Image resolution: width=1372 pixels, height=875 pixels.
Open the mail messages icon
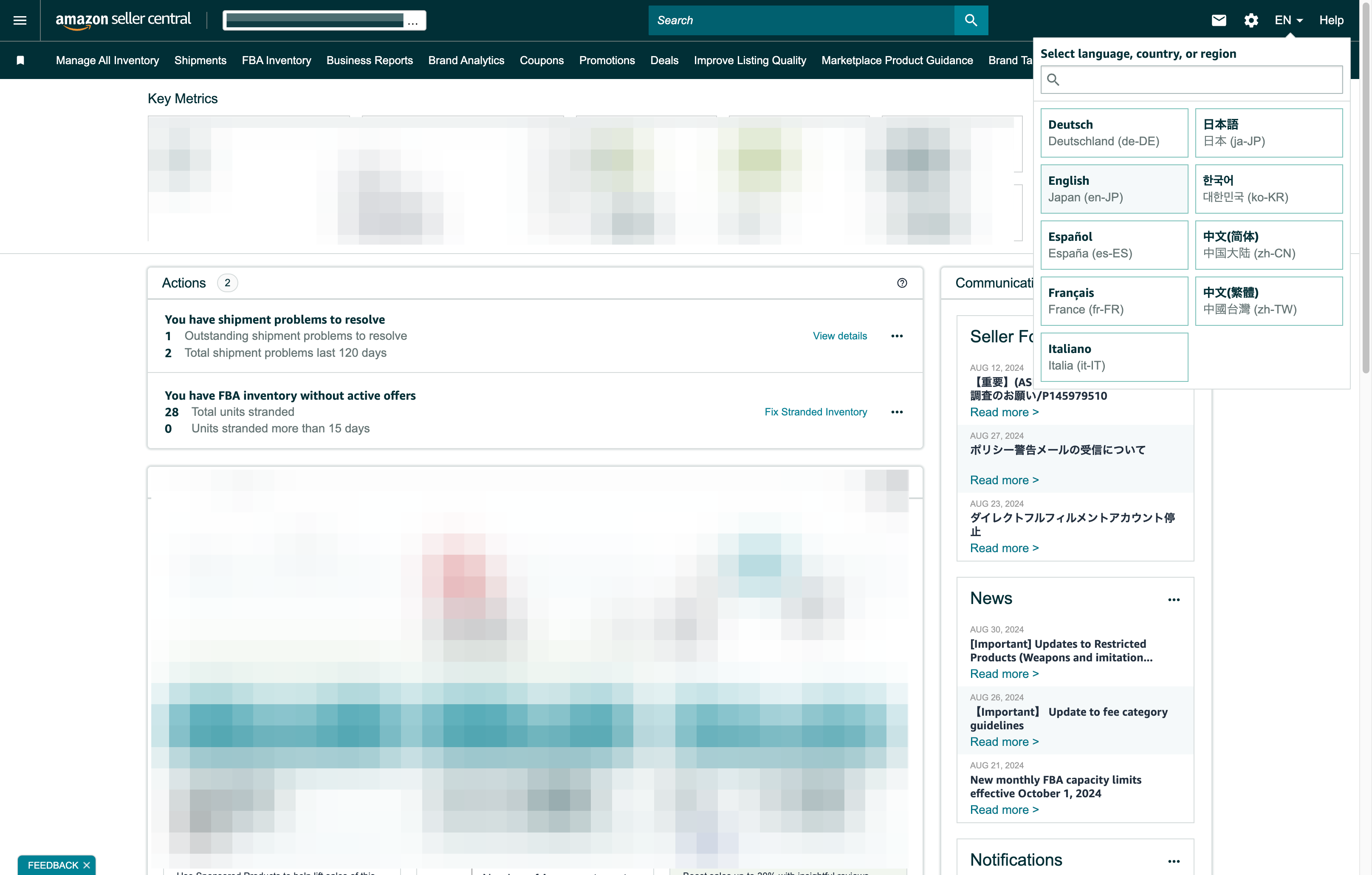point(1219,20)
